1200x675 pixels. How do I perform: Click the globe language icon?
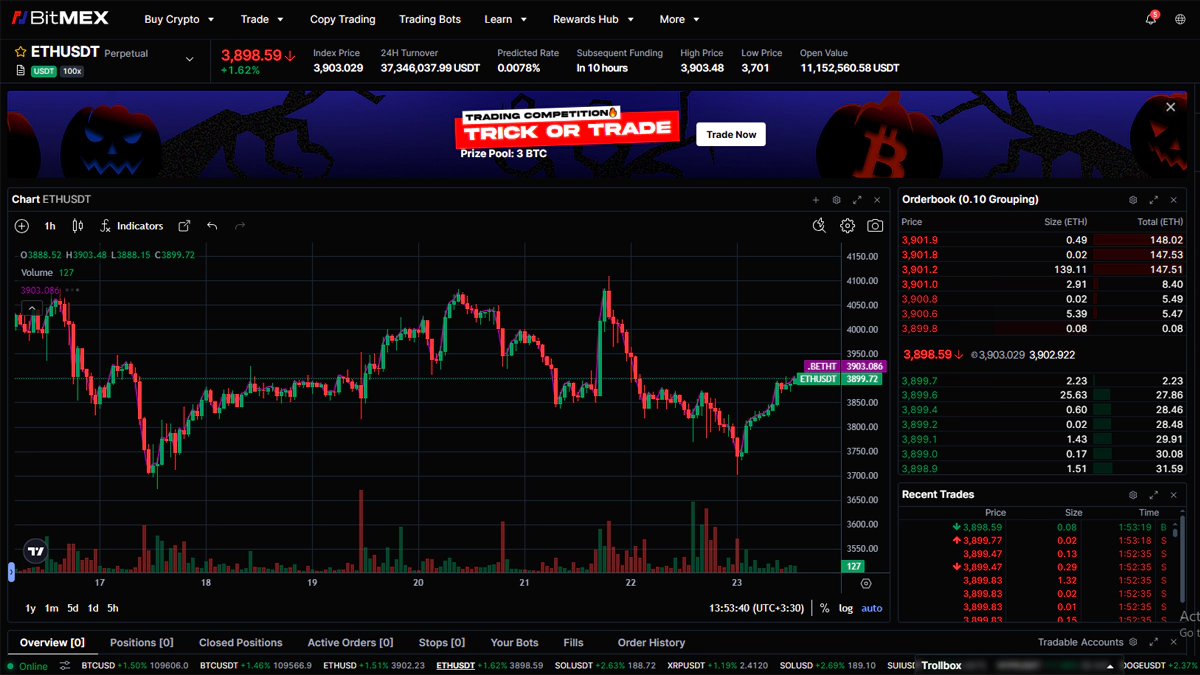click(1180, 19)
